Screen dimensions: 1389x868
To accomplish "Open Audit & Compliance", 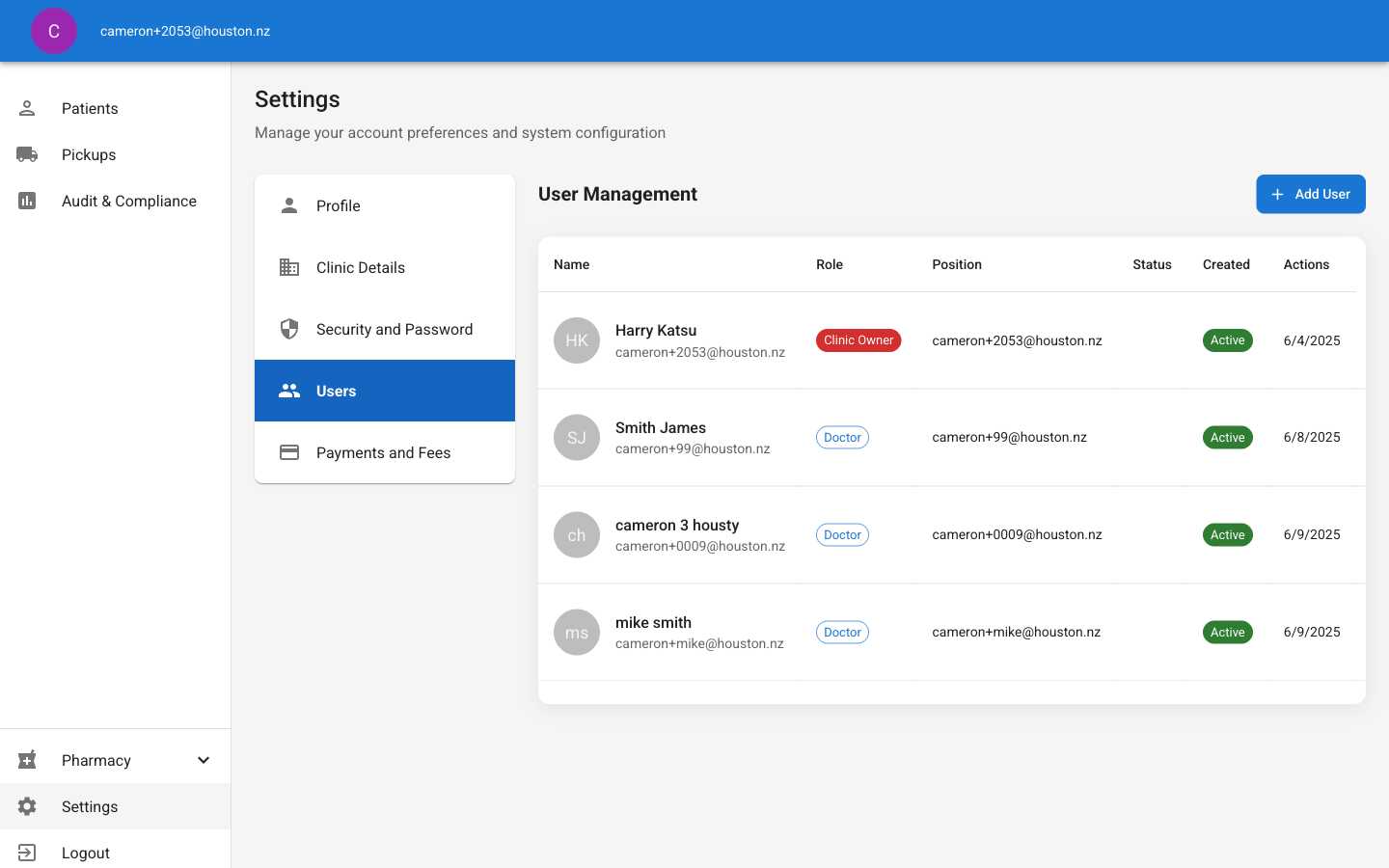I will coord(116,201).
